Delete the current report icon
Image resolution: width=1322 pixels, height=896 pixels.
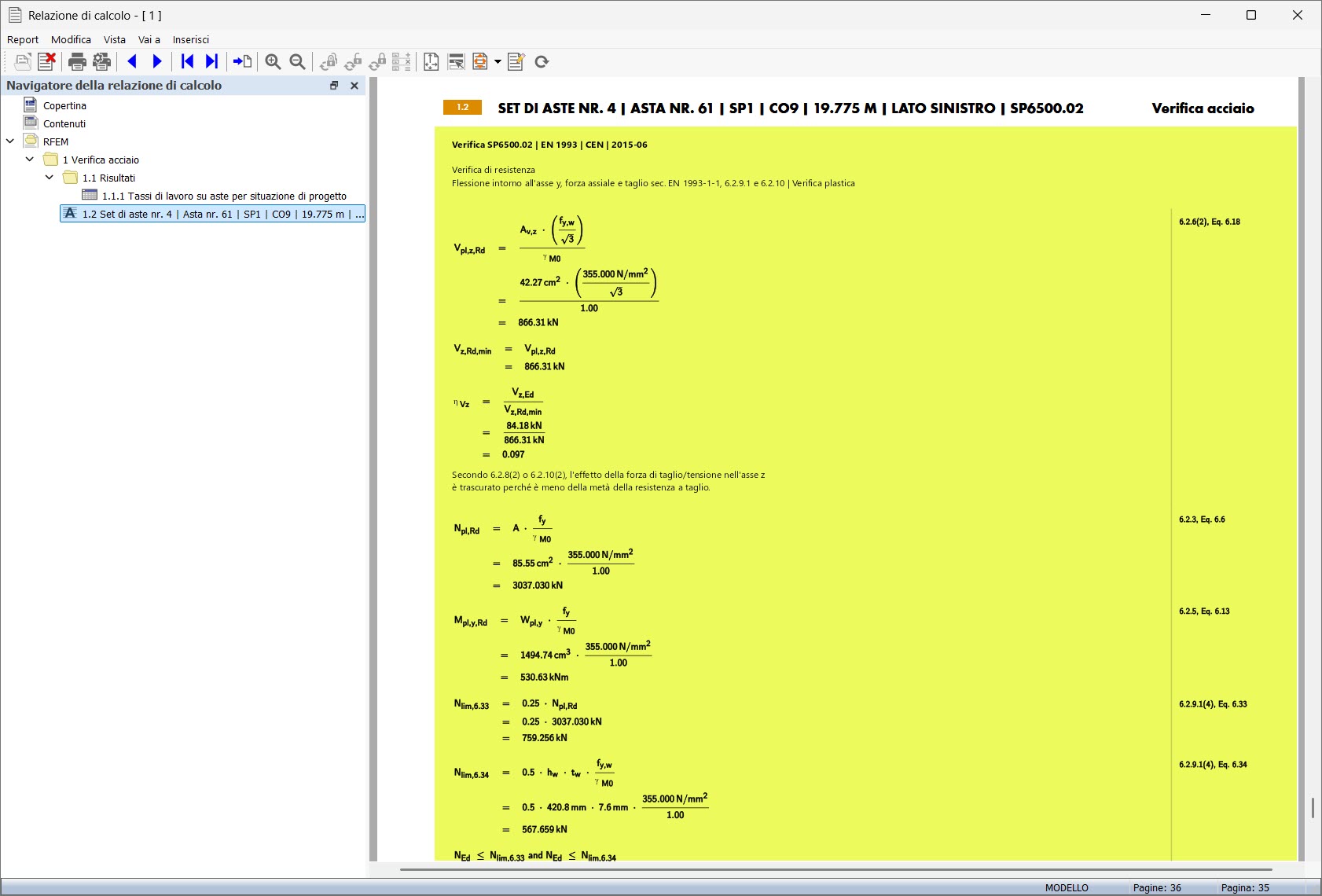pos(46,61)
